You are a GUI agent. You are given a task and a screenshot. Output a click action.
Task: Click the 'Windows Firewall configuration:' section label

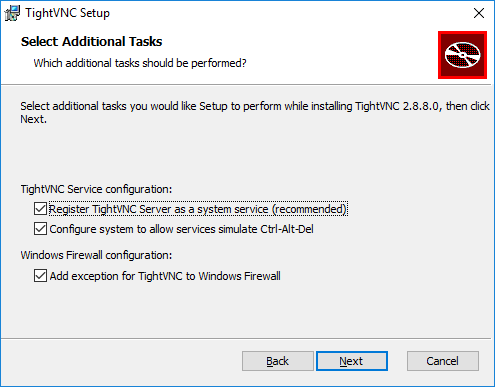[96, 255]
